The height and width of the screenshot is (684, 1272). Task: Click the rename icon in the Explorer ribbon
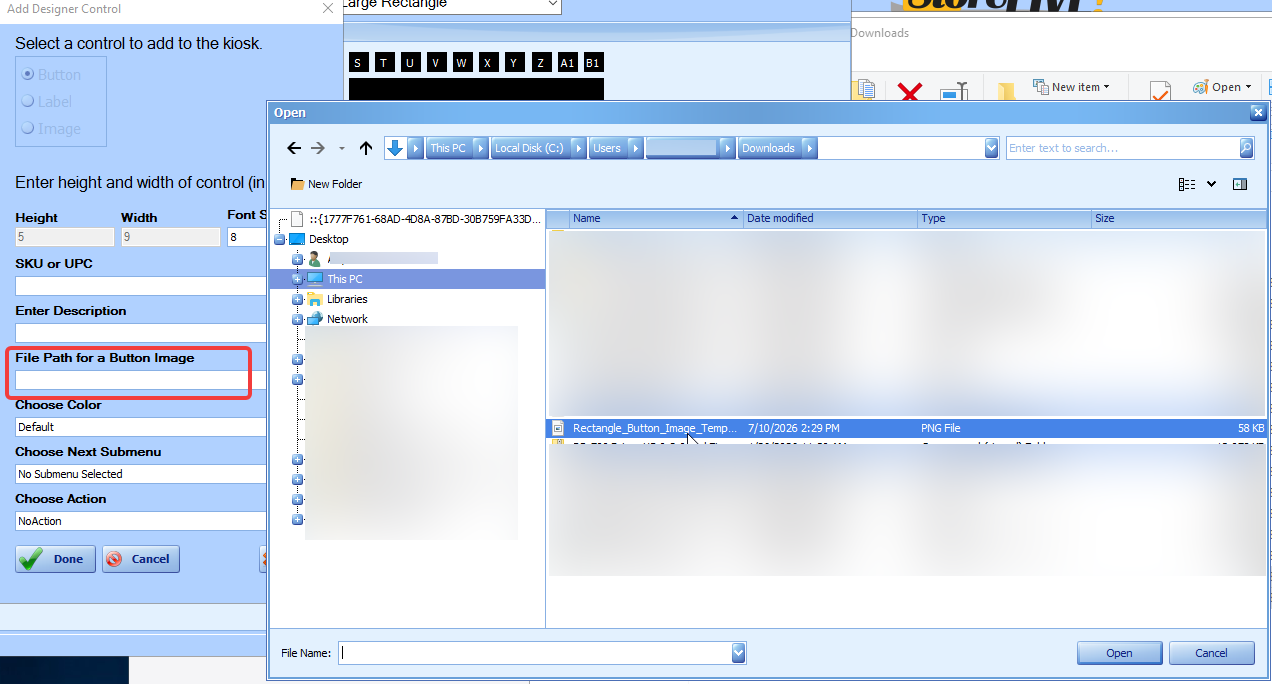[954, 91]
